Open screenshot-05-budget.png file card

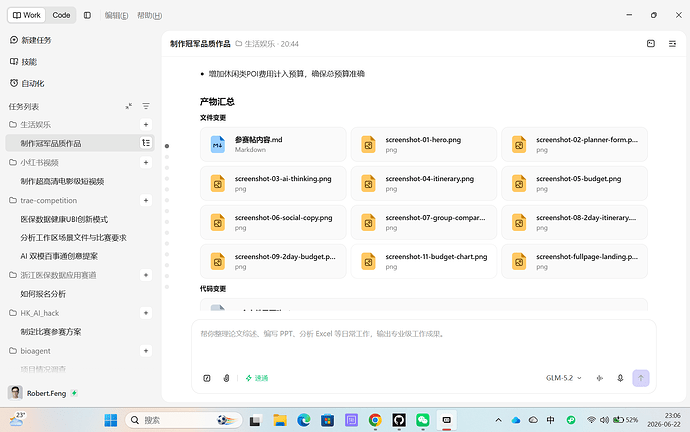(574, 183)
